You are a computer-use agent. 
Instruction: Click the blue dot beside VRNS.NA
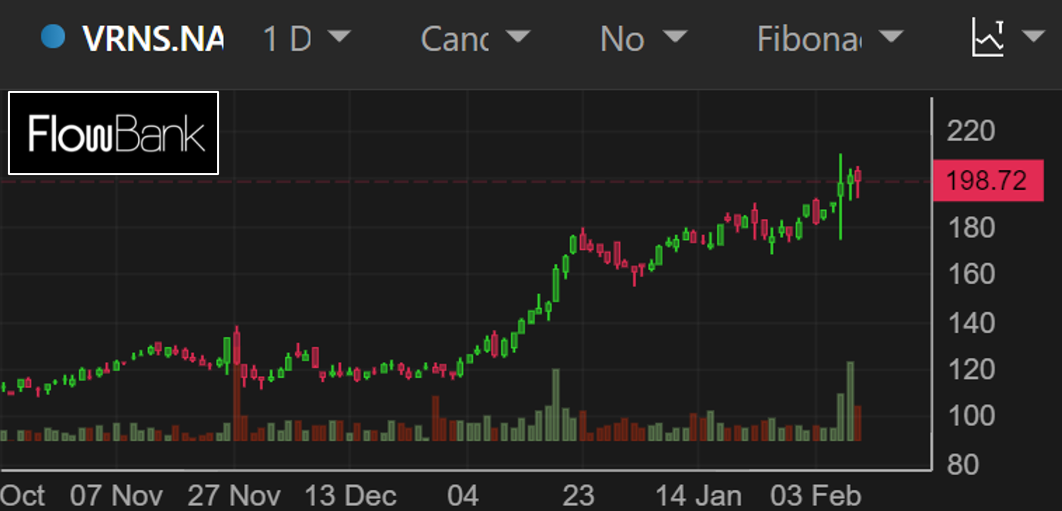tap(52, 38)
